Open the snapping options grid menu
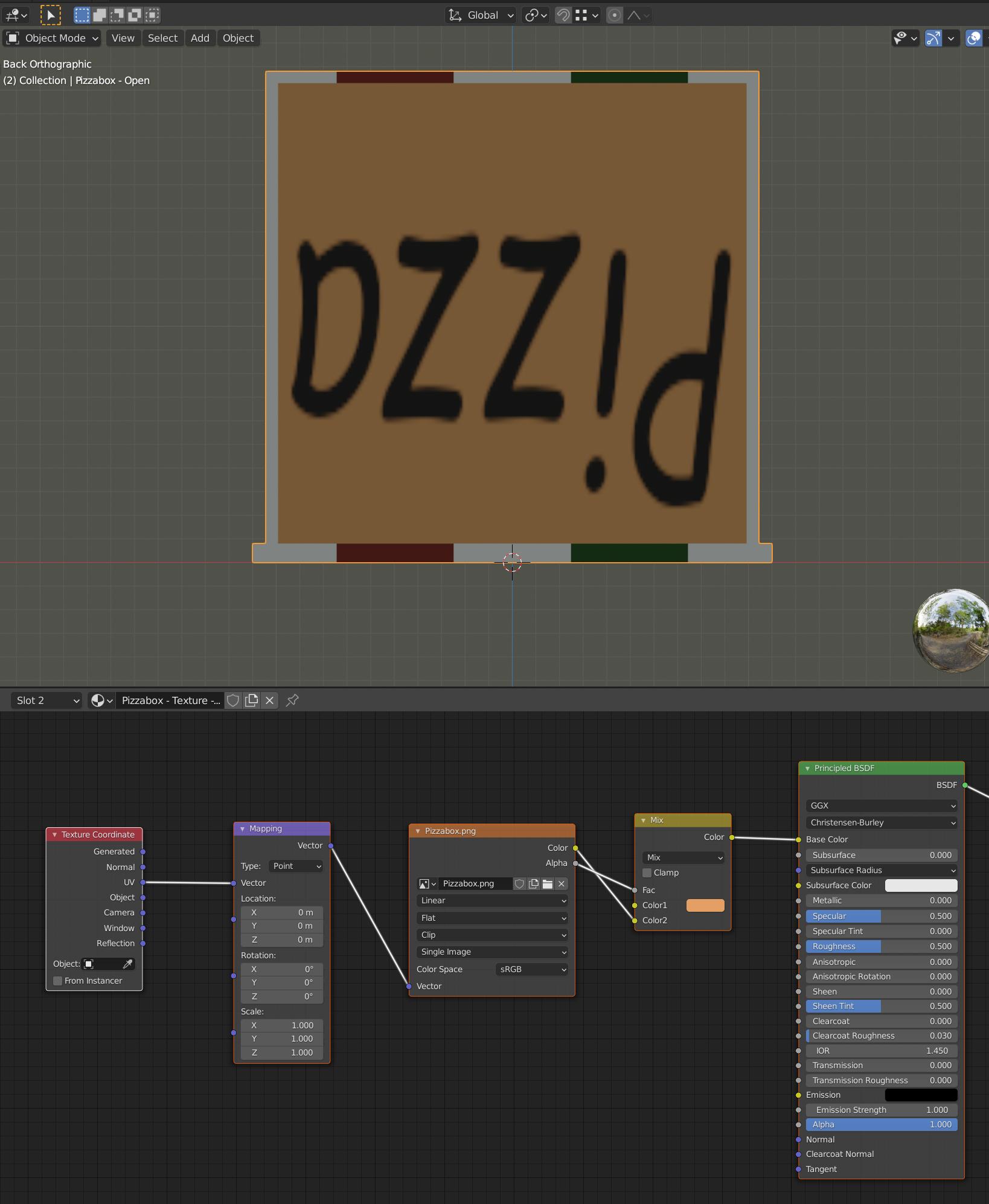 click(x=586, y=15)
